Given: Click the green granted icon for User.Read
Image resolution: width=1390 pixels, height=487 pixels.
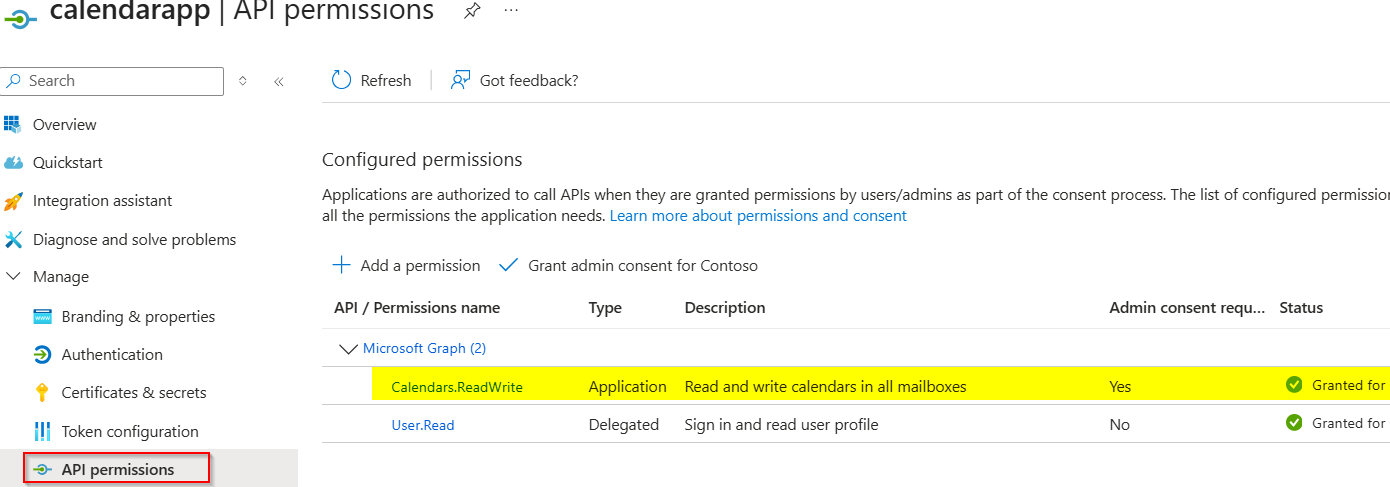Looking at the screenshot, I should click(1294, 423).
